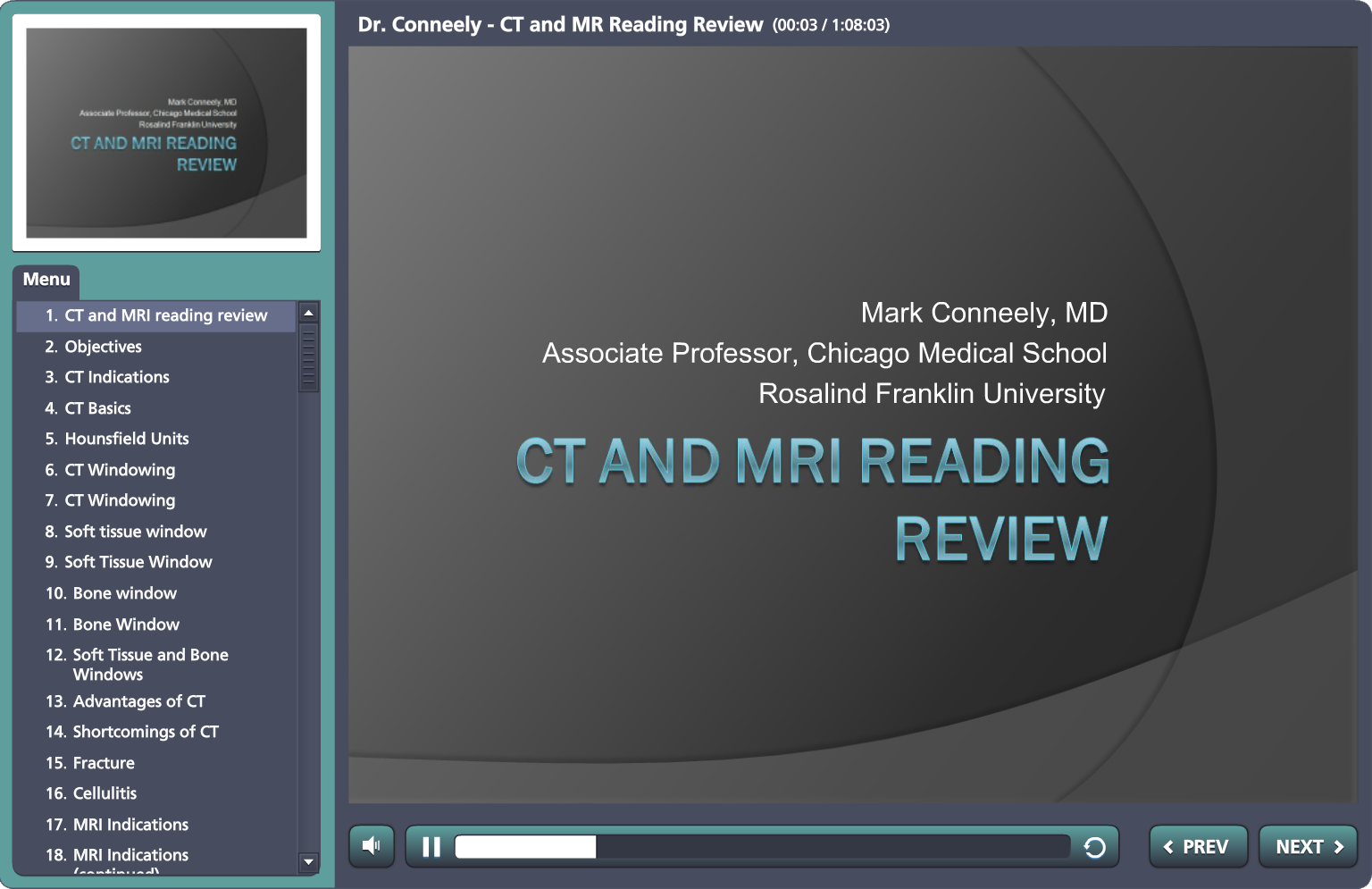Mute the presentation audio with the speaker icon
This screenshot has height=889, width=1372.
(372, 845)
